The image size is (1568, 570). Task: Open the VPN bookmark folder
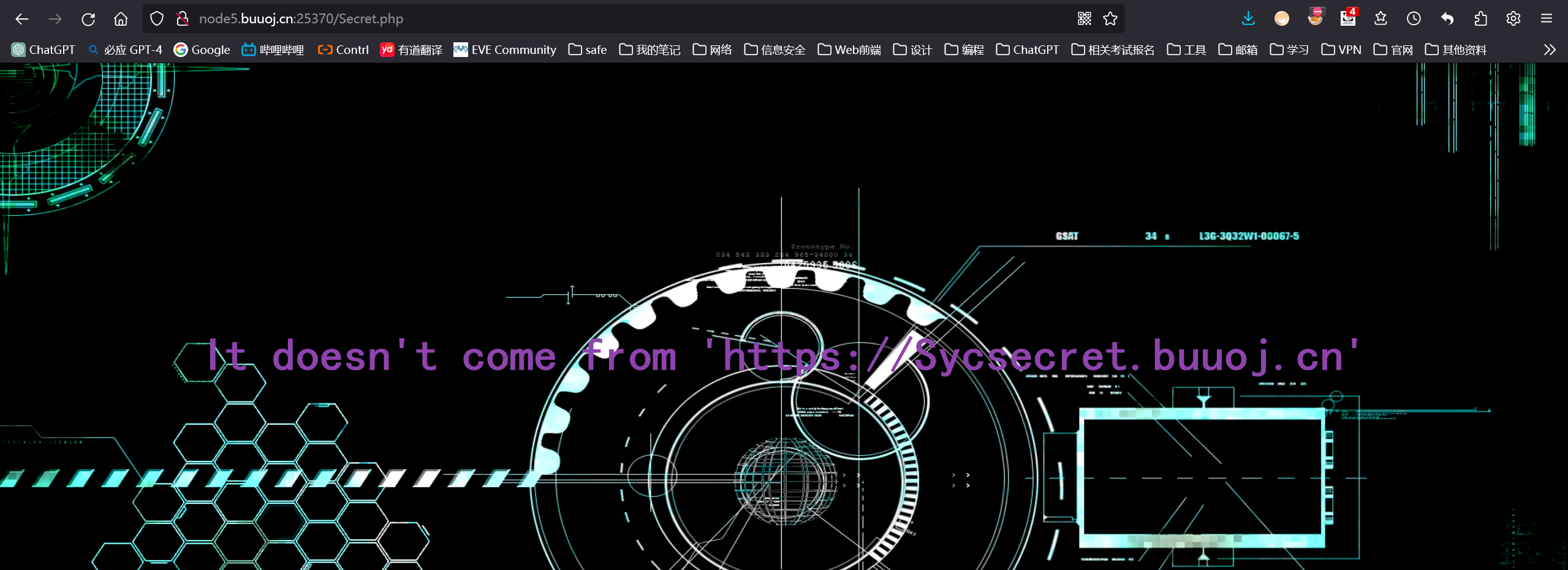pos(1341,50)
